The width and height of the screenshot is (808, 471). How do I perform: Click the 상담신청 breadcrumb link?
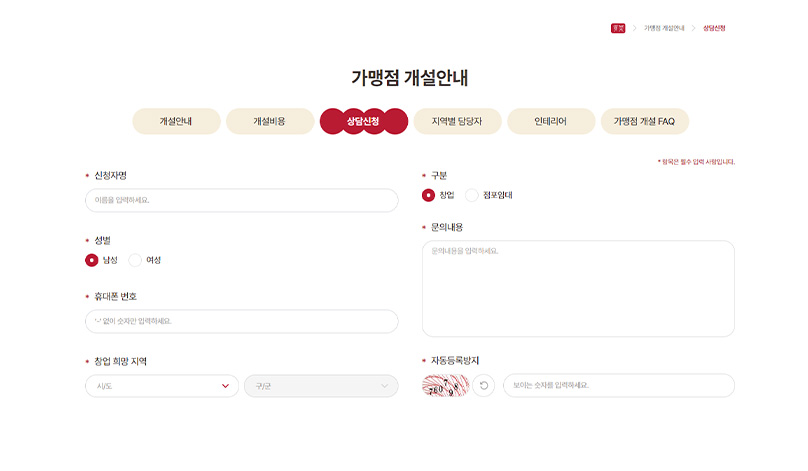click(x=714, y=28)
